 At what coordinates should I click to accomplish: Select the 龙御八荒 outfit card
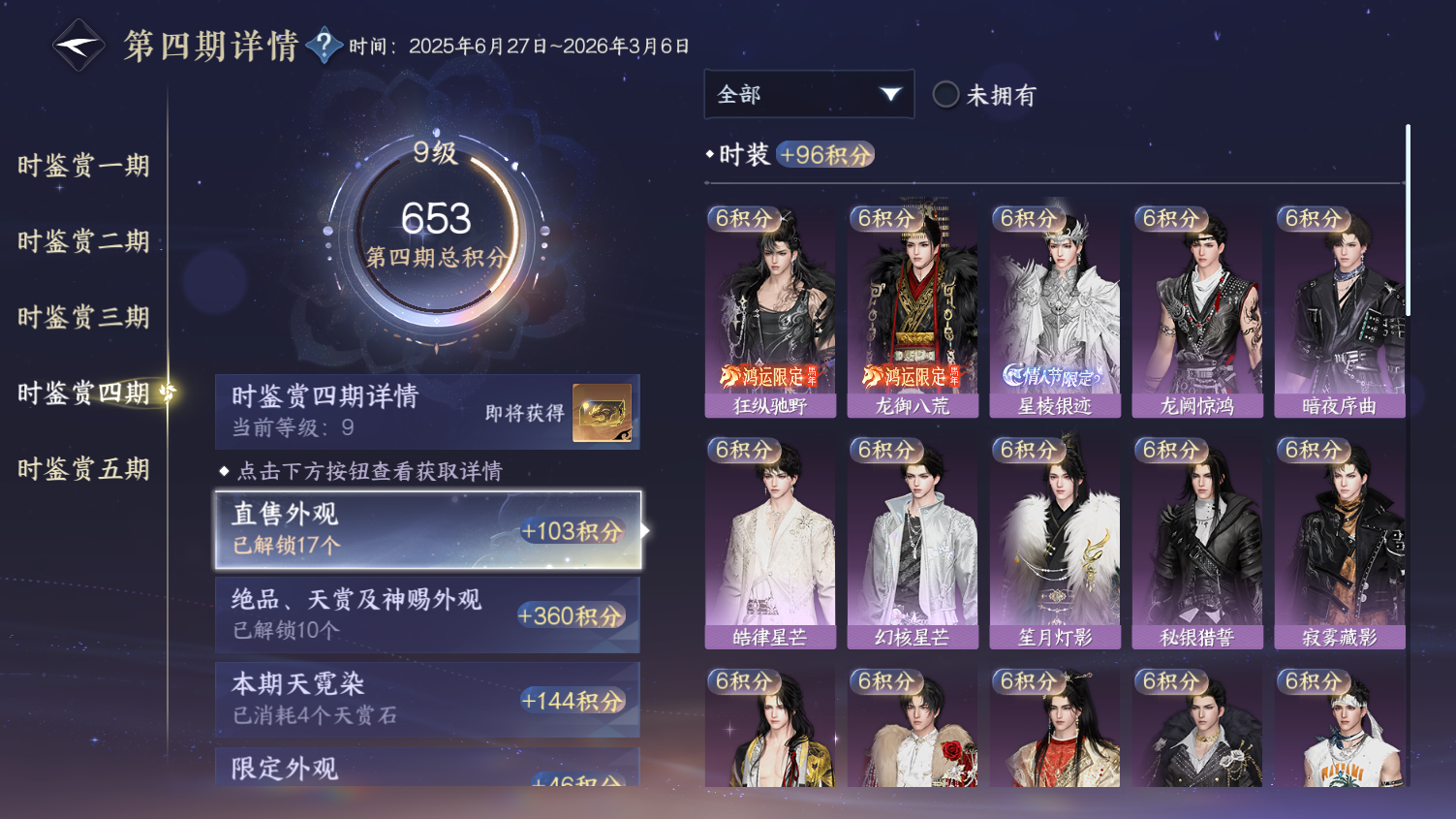point(913,311)
